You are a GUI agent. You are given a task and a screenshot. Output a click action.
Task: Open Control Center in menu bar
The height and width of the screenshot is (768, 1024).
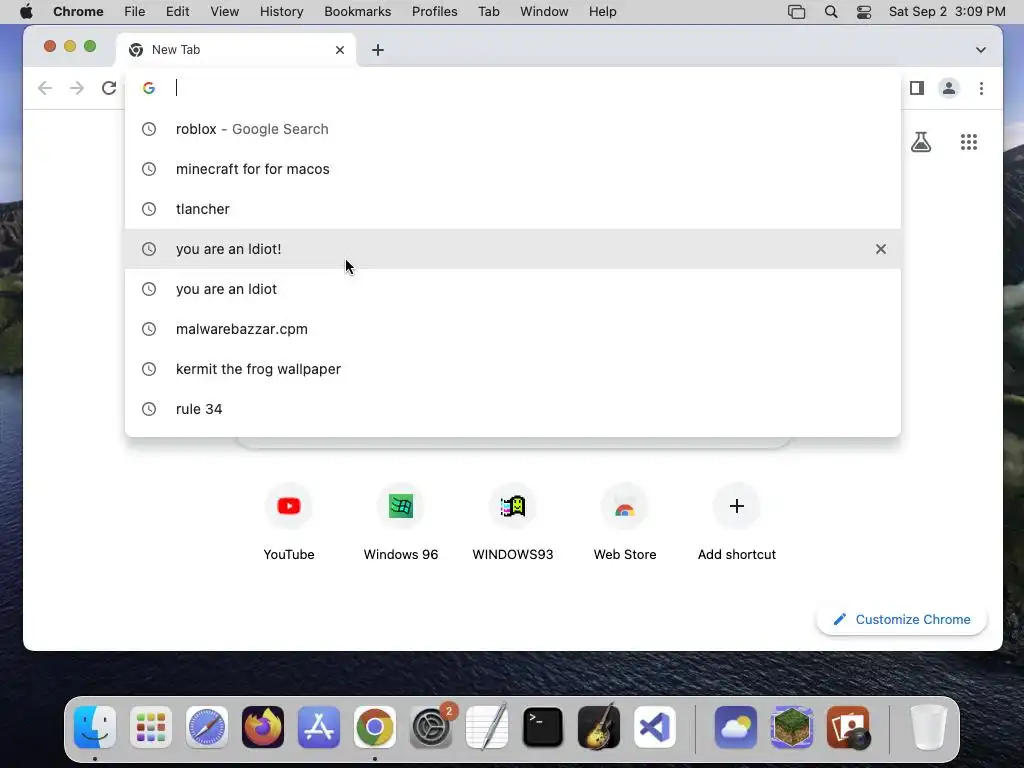point(863,12)
